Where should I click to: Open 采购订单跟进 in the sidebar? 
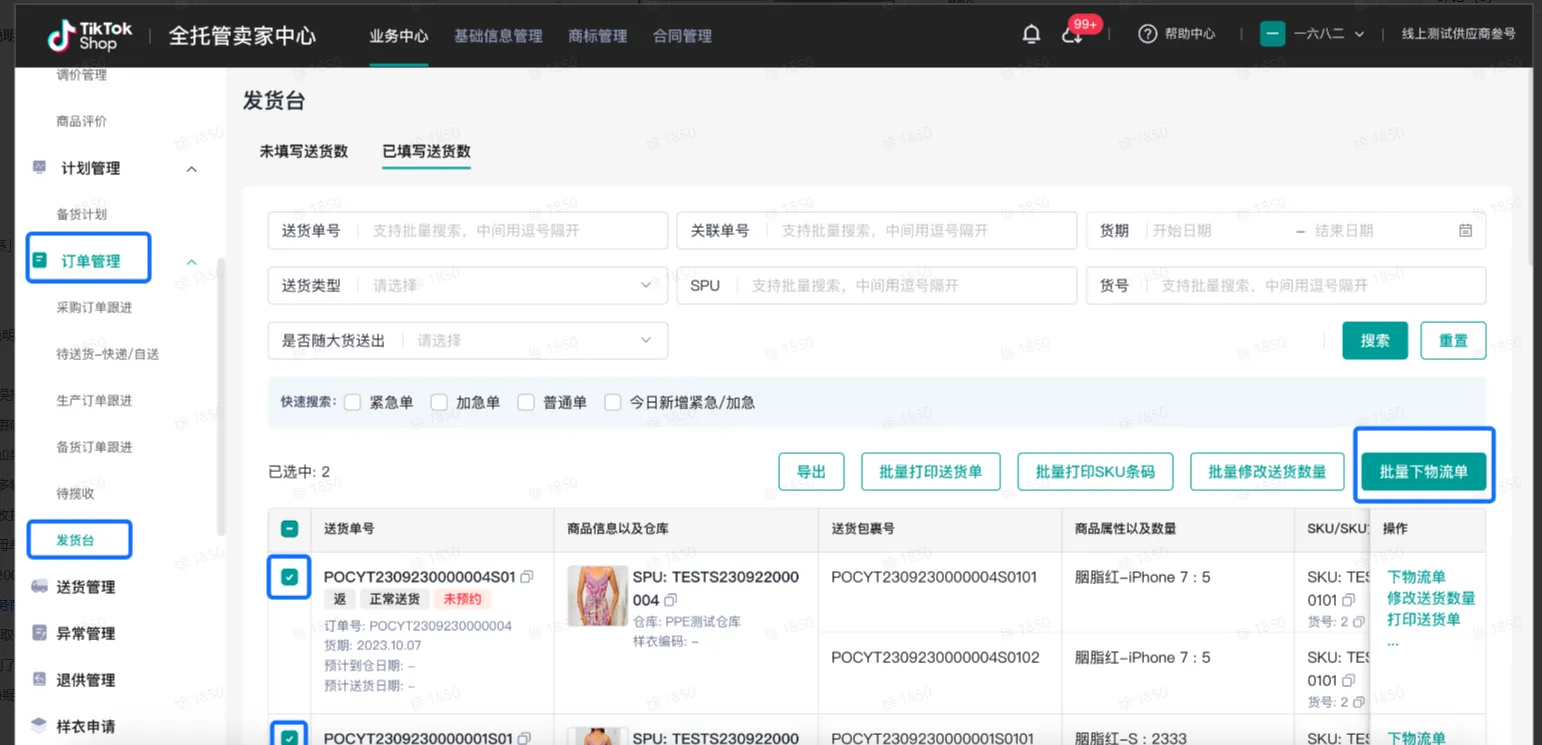click(x=94, y=308)
